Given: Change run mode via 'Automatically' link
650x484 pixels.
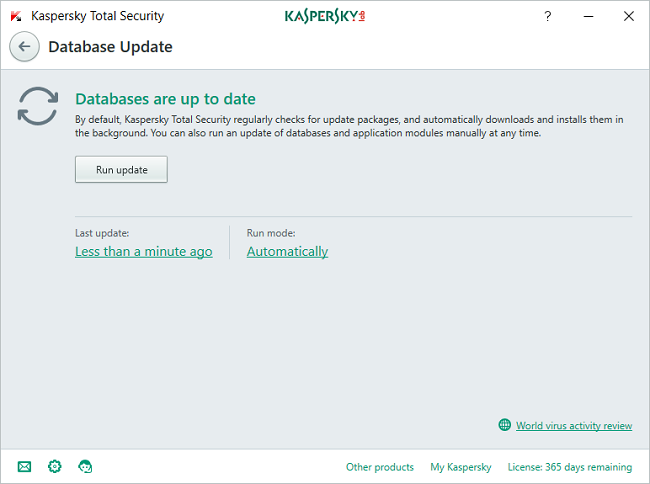Looking at the screenshot, I should pos(287,252).
